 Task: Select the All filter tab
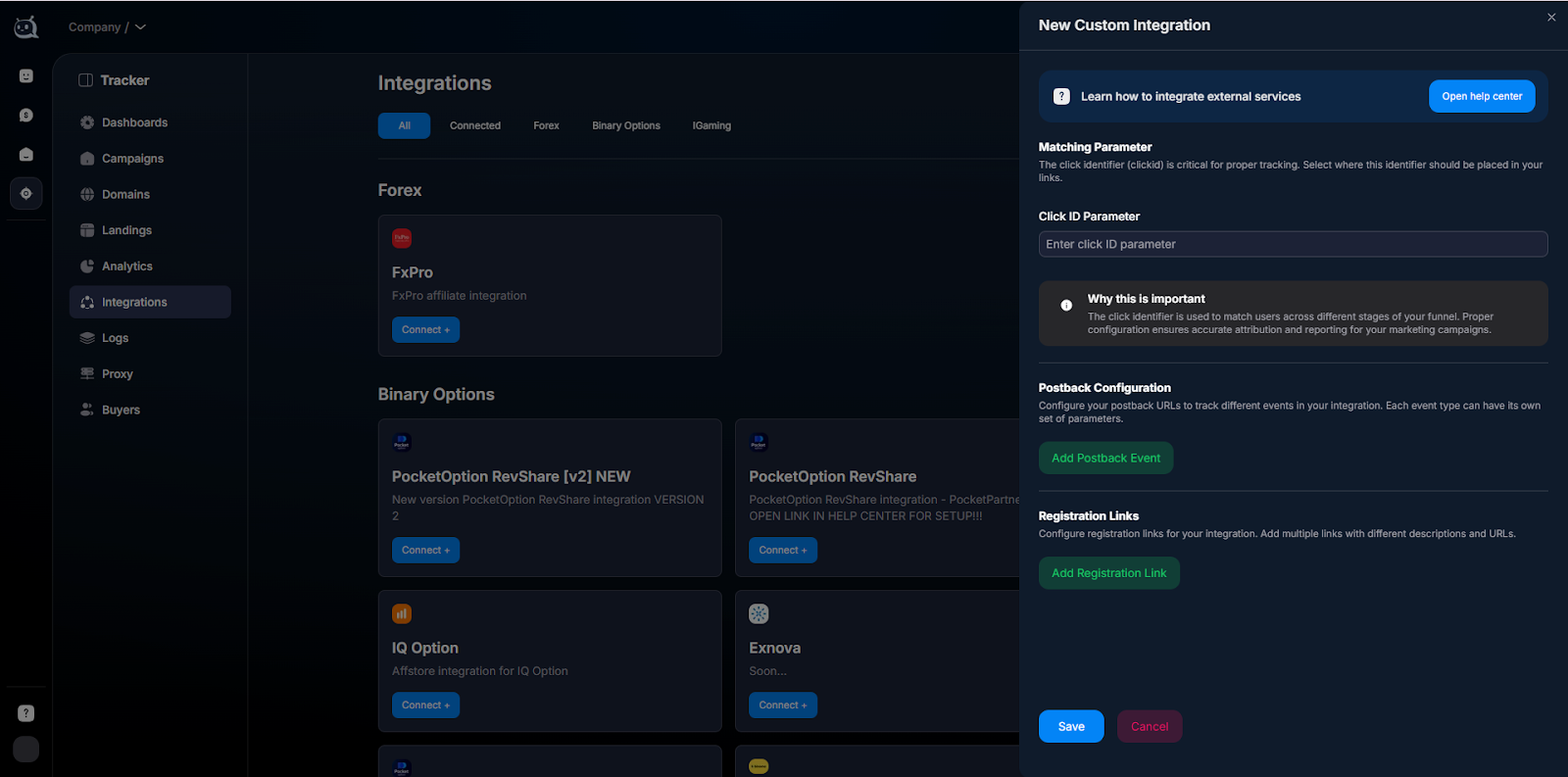404,125
